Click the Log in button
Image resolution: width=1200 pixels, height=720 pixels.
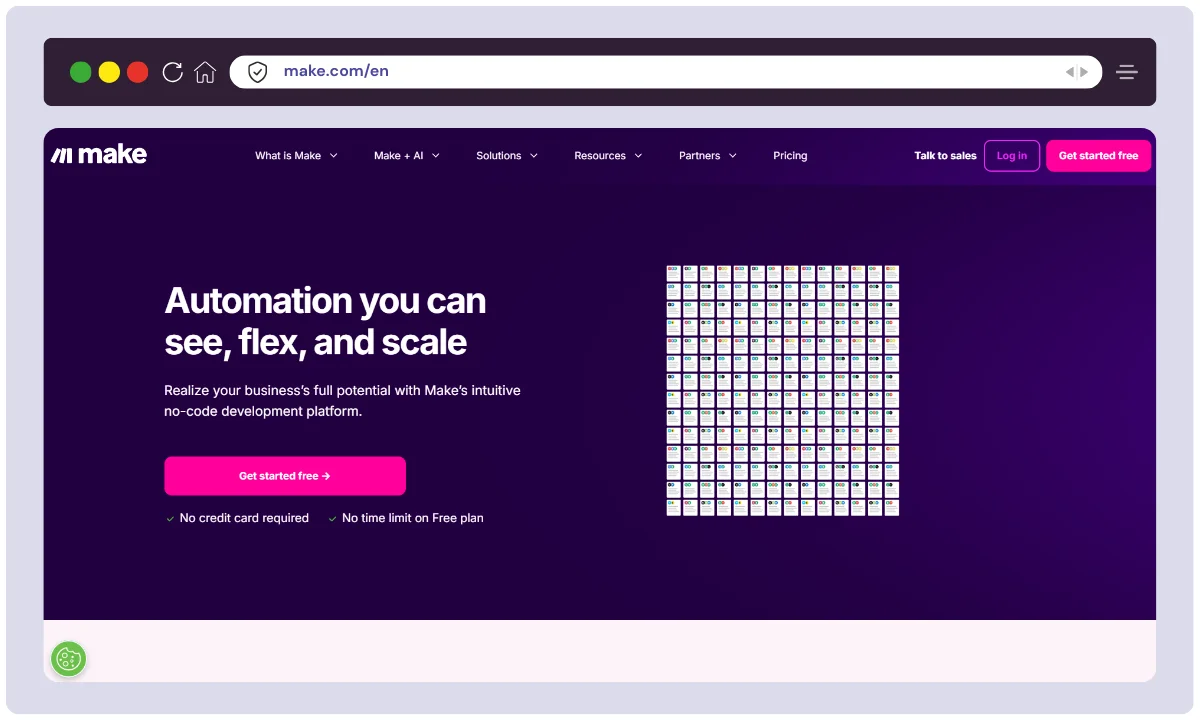(x=1012, y=156)
